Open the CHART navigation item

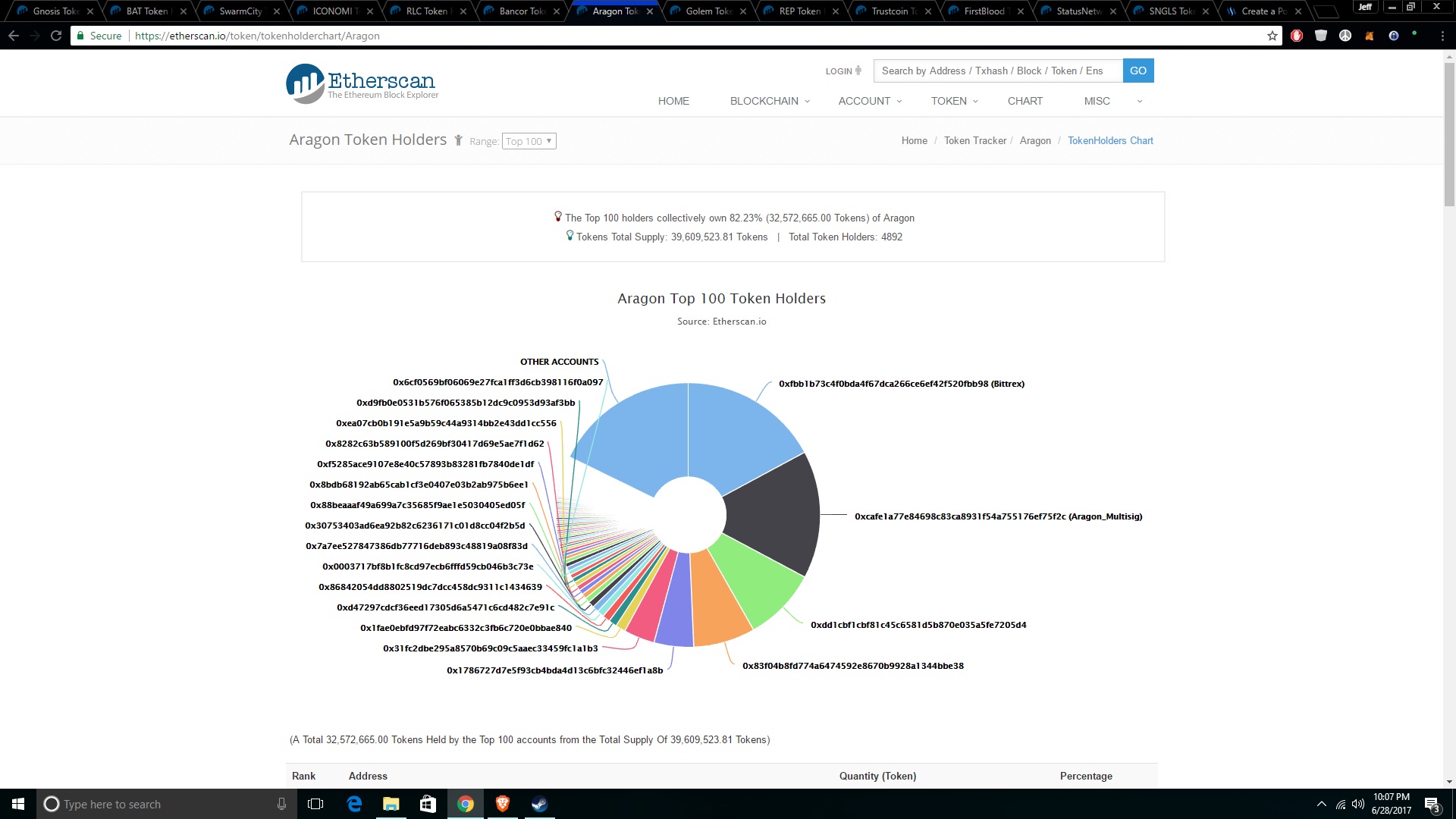tap(1025, 101)
